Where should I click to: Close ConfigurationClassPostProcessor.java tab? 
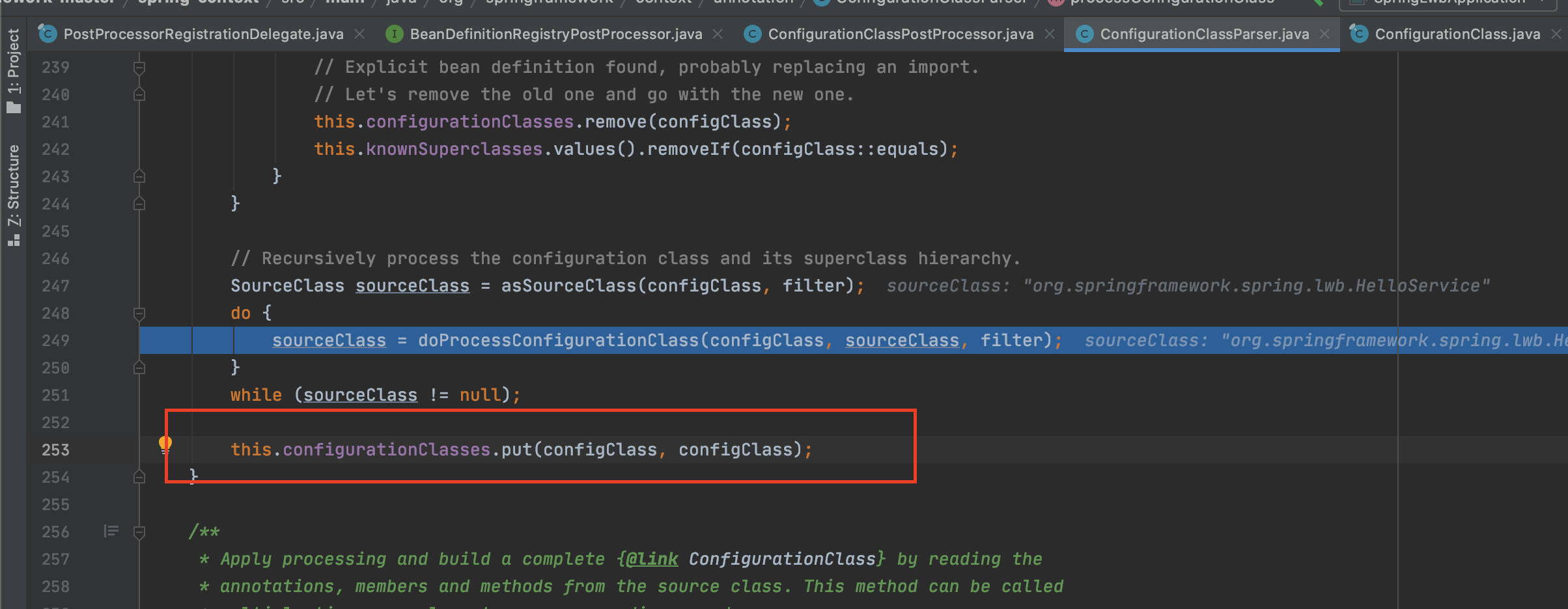(1050, 34)
